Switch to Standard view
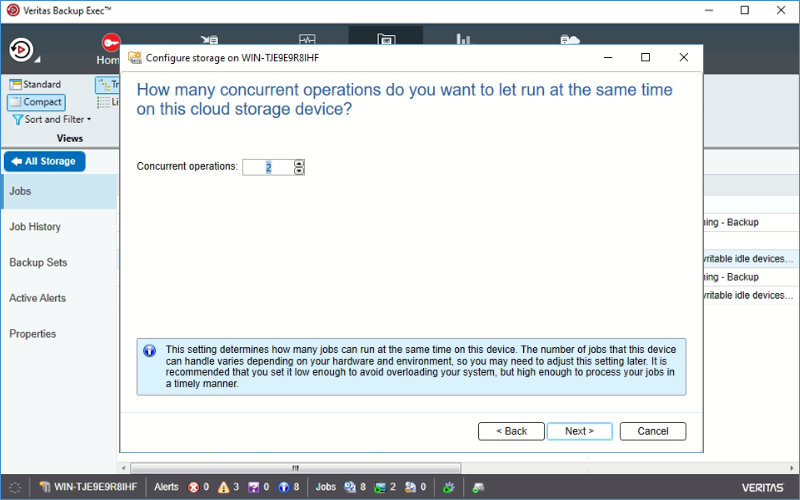The width and height of the screenshot is (800, 500). click(x=35, y=84)
